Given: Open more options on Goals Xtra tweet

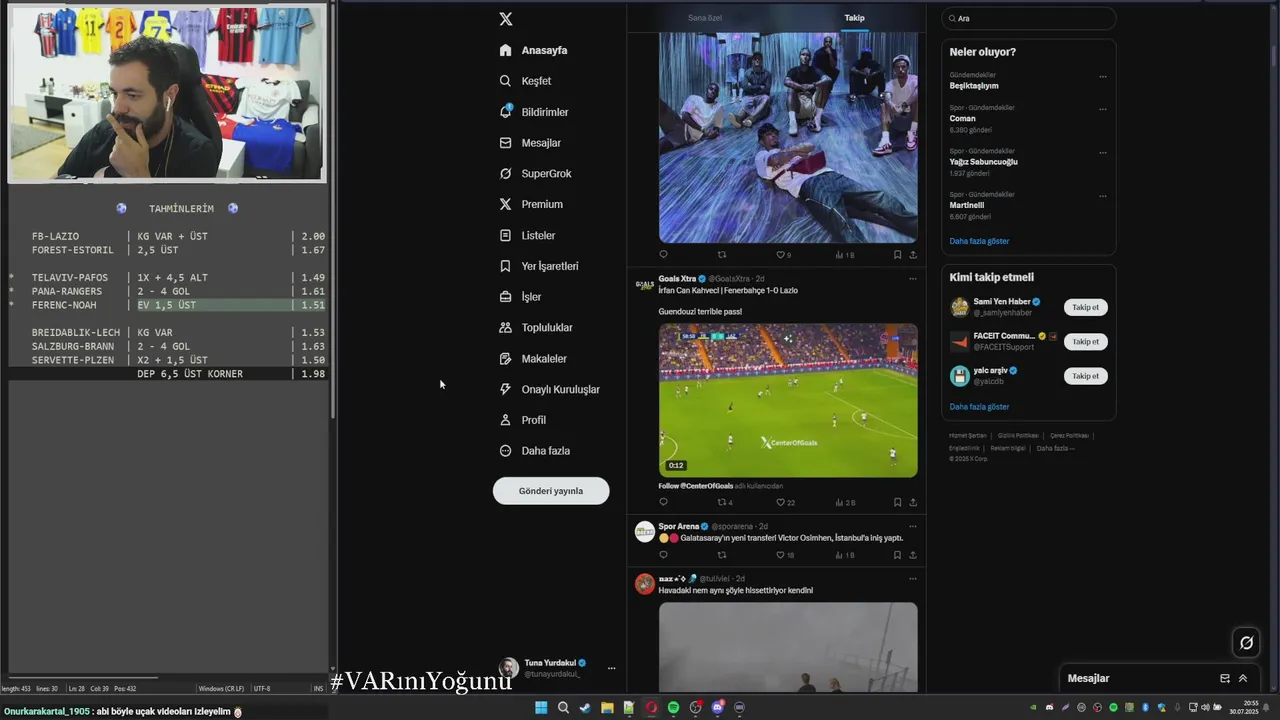Looking at the screenshot, I should click(x=912, y=279).
